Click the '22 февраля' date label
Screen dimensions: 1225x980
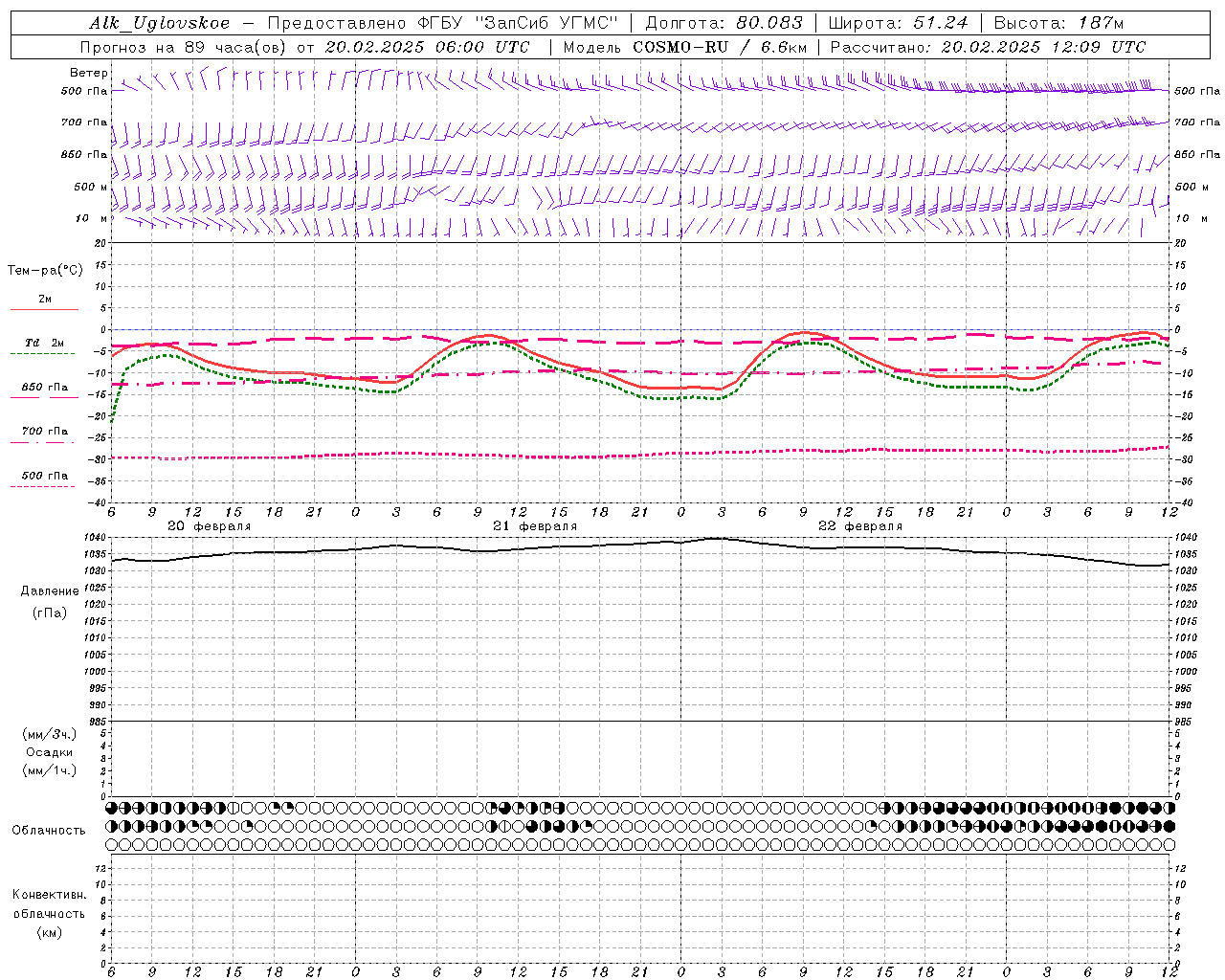click(860, 526)
